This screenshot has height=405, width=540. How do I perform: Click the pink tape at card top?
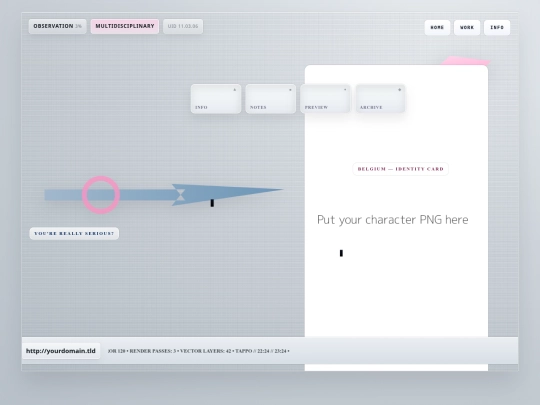click(465, 61)
